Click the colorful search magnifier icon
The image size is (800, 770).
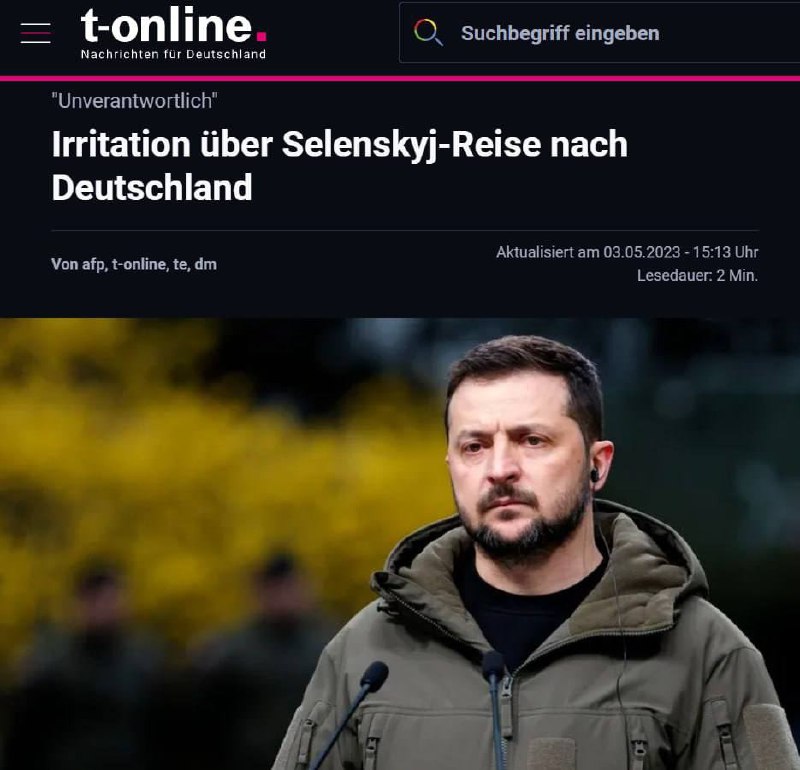428,33
